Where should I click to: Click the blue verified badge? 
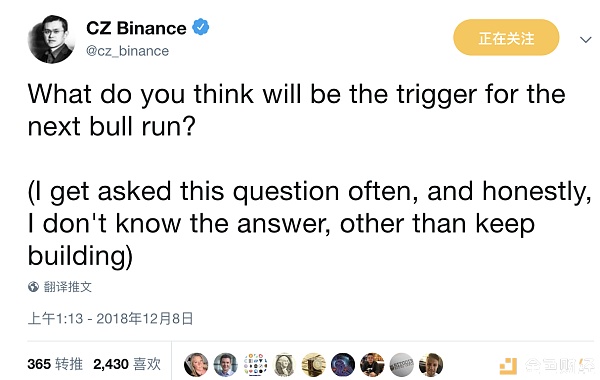(x=201, y=28)
